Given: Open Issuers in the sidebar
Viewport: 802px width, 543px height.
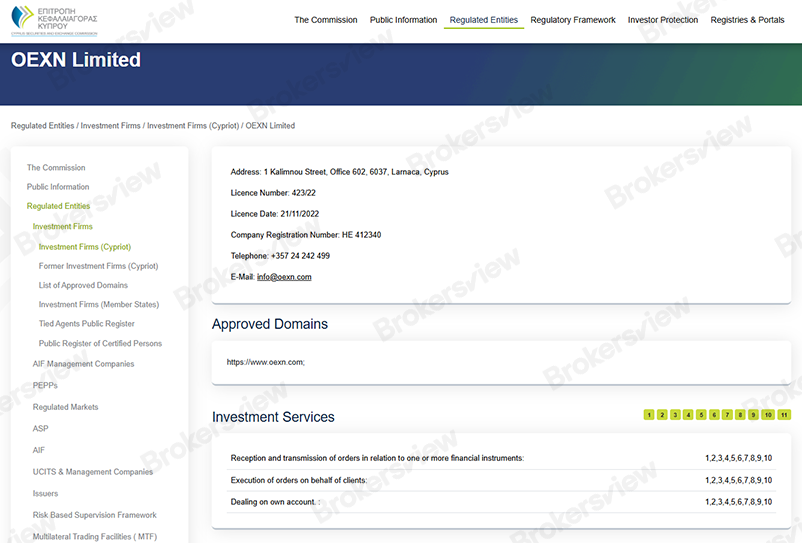Looking at the screenshot, I should click(46, 494).
